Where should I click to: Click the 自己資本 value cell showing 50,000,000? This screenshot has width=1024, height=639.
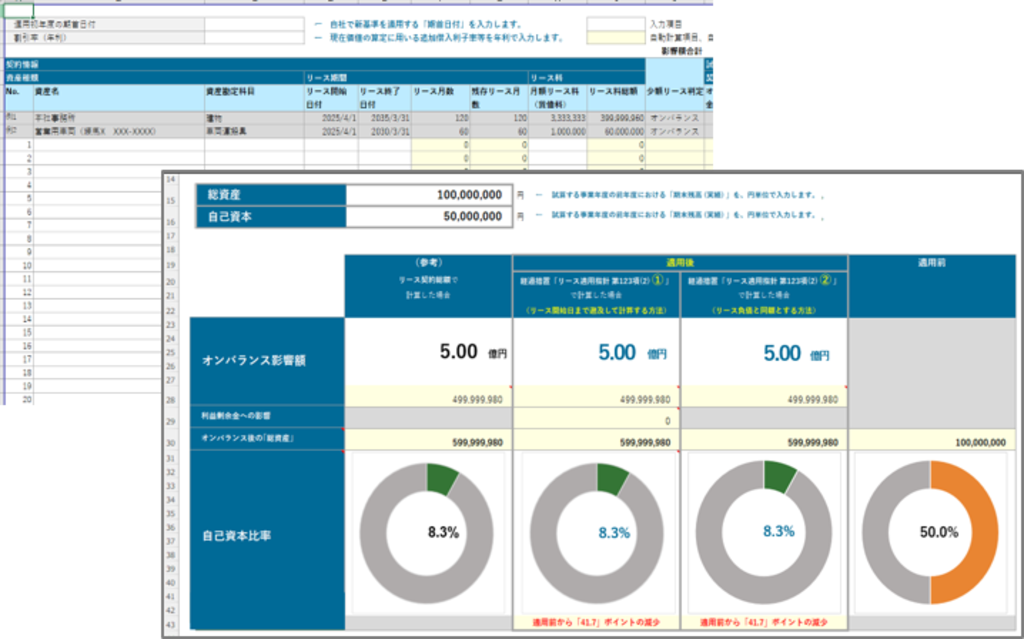click(428, 216)
